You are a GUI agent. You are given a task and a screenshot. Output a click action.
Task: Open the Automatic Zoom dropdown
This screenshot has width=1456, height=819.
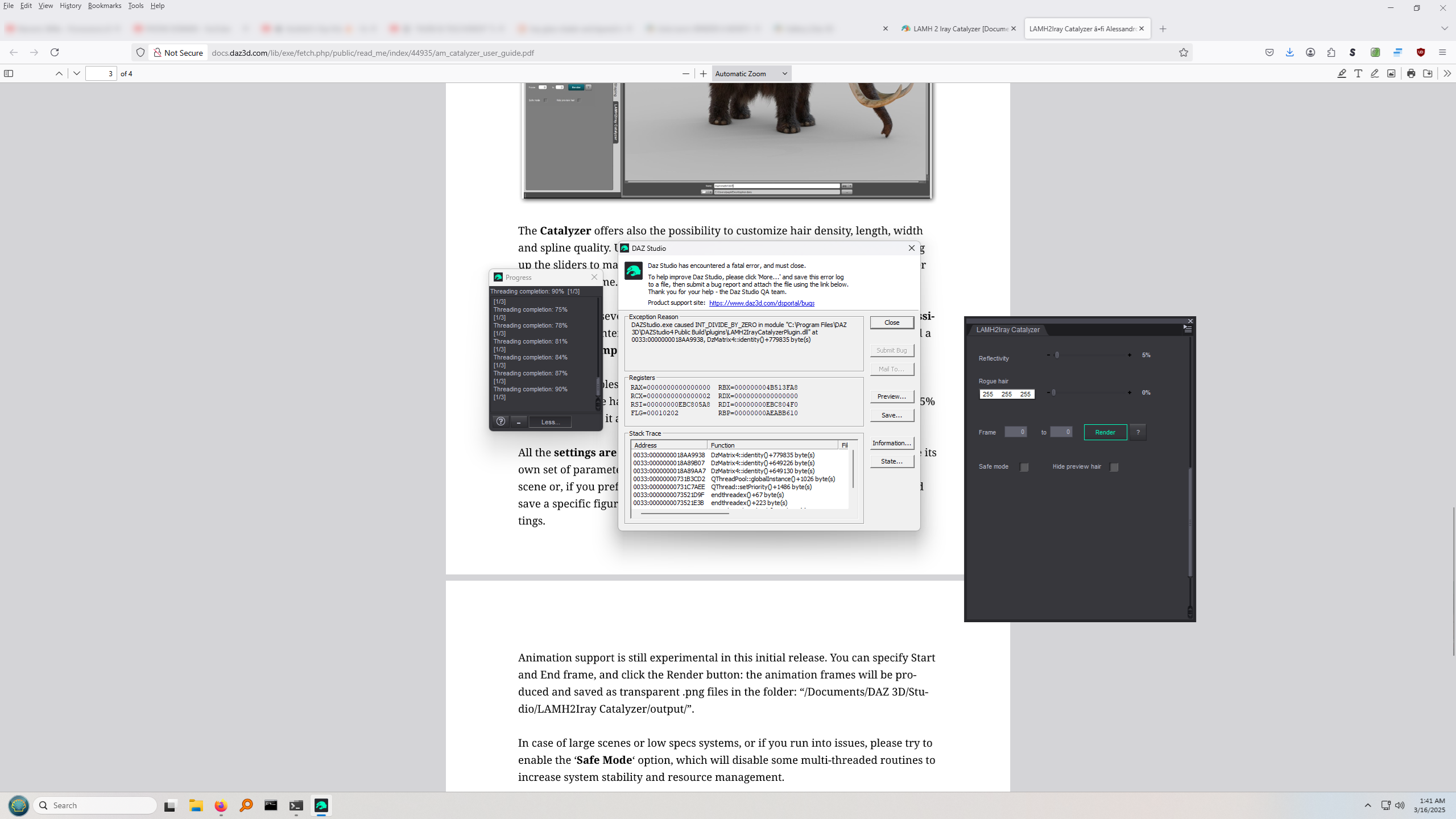coord(751,73)
